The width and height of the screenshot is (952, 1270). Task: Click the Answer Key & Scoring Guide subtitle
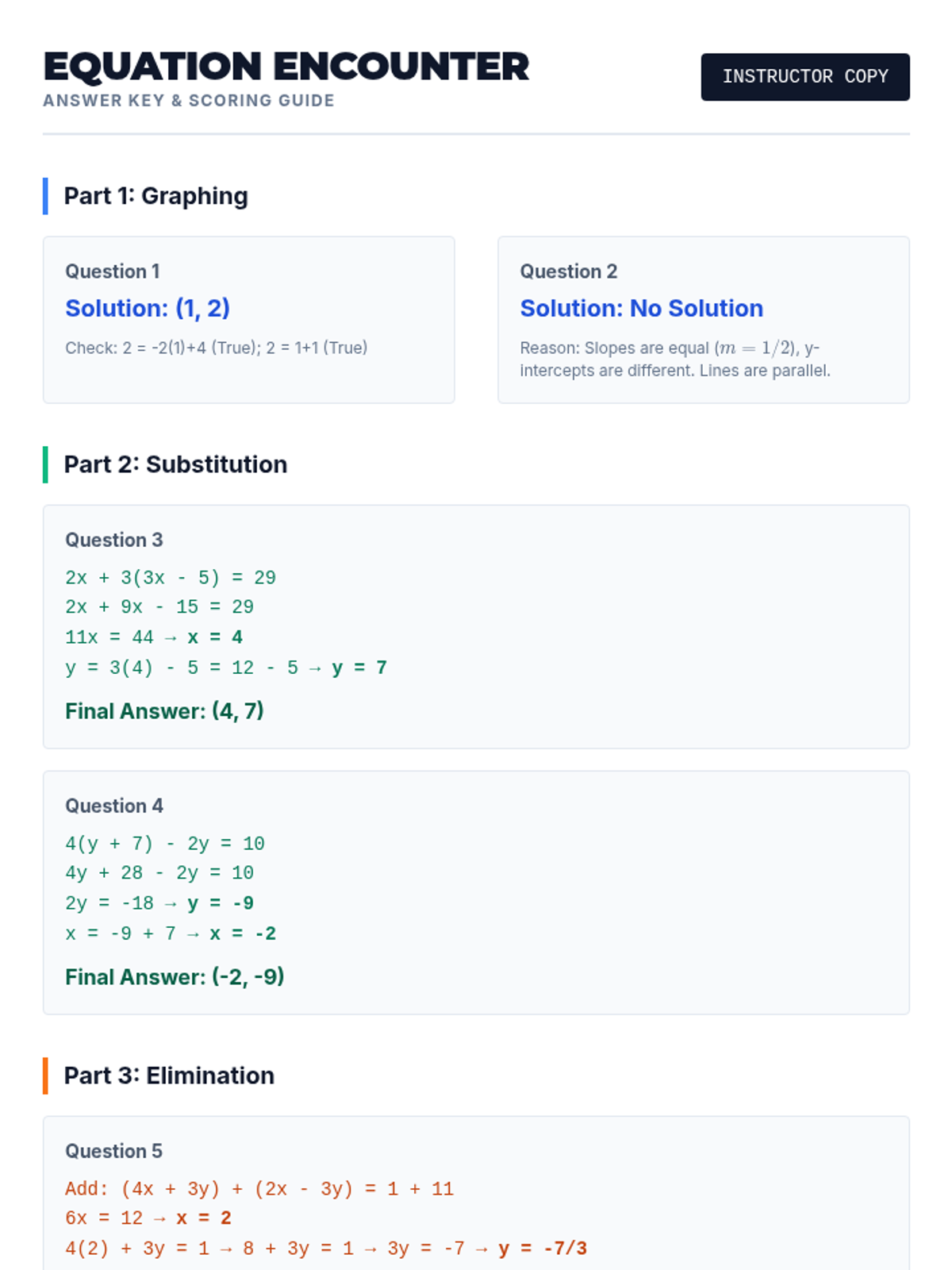click(189, 101)
